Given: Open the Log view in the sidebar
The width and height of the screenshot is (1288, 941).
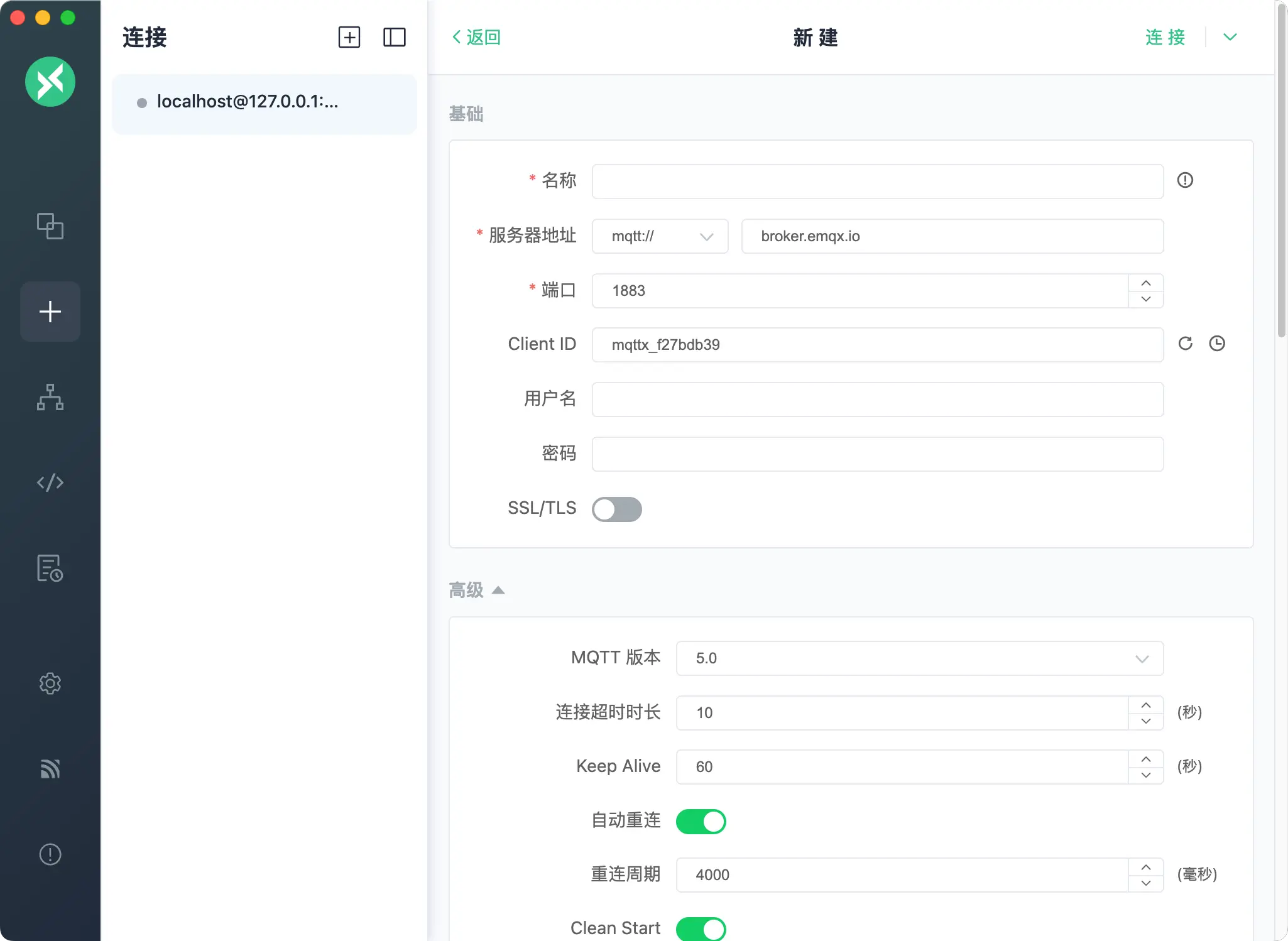Looking at the screenshot, I should click(50, 568).
